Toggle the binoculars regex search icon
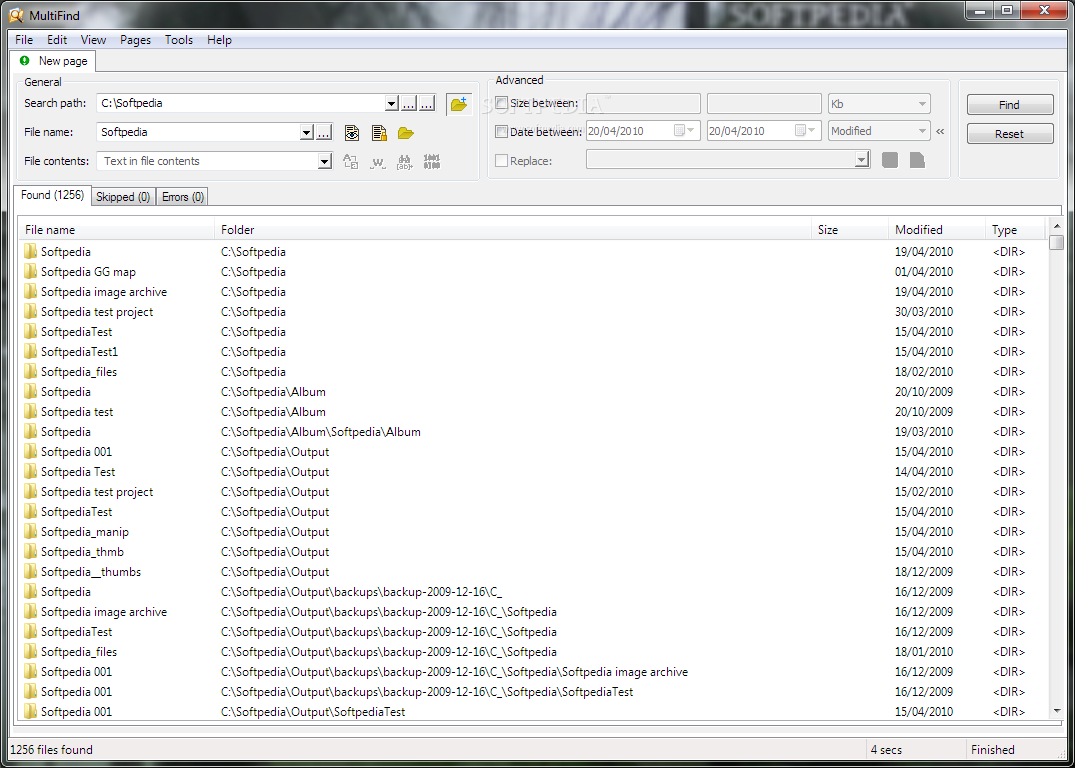Image resolution: width=1075 pixels, height=768 pixels. (404, 162)
